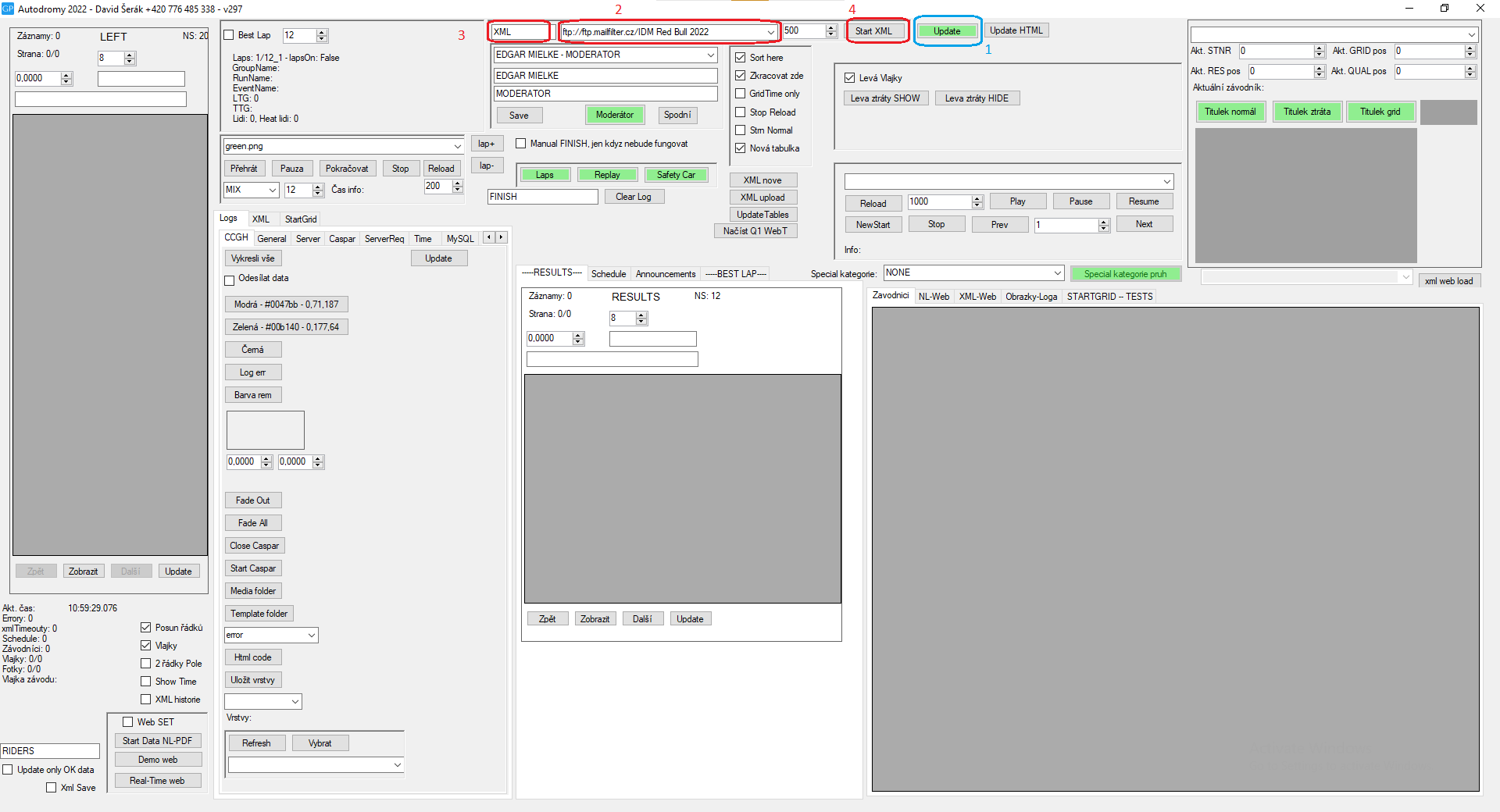Click Načíst Q1 WebT button

[x=755, y=231]
